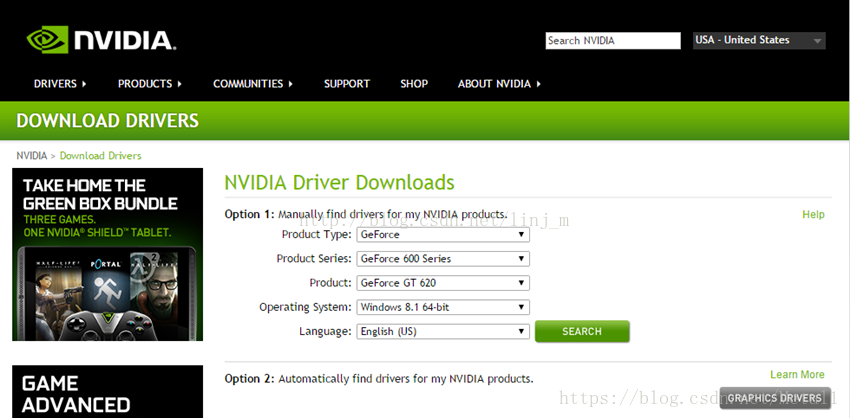This screenshot has height=418, width=850.
Task: Click the NVIDIA Driver Downloads heading
Action: tap(339, 183)
